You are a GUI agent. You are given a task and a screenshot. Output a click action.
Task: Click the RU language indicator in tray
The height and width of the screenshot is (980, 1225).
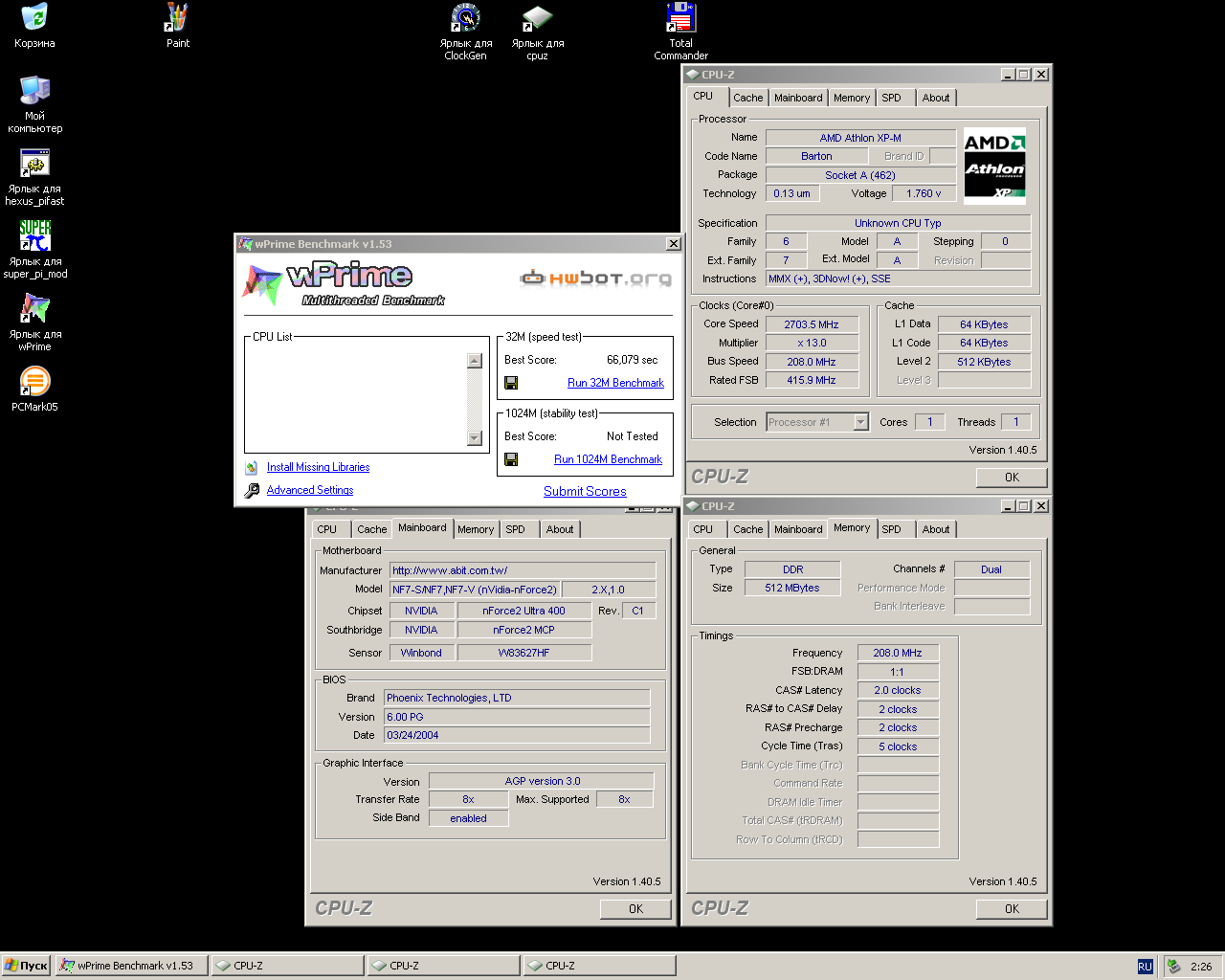click(1145, 967)
